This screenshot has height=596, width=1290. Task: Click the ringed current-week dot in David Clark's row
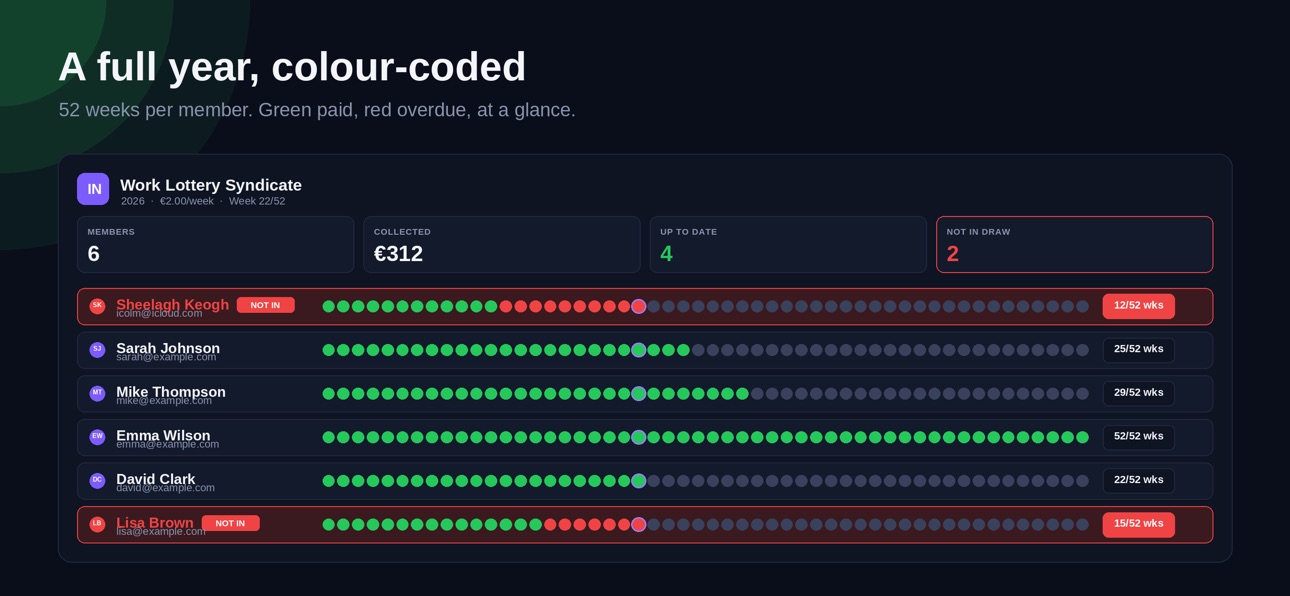pyautogui.click(x=639, y=481)
